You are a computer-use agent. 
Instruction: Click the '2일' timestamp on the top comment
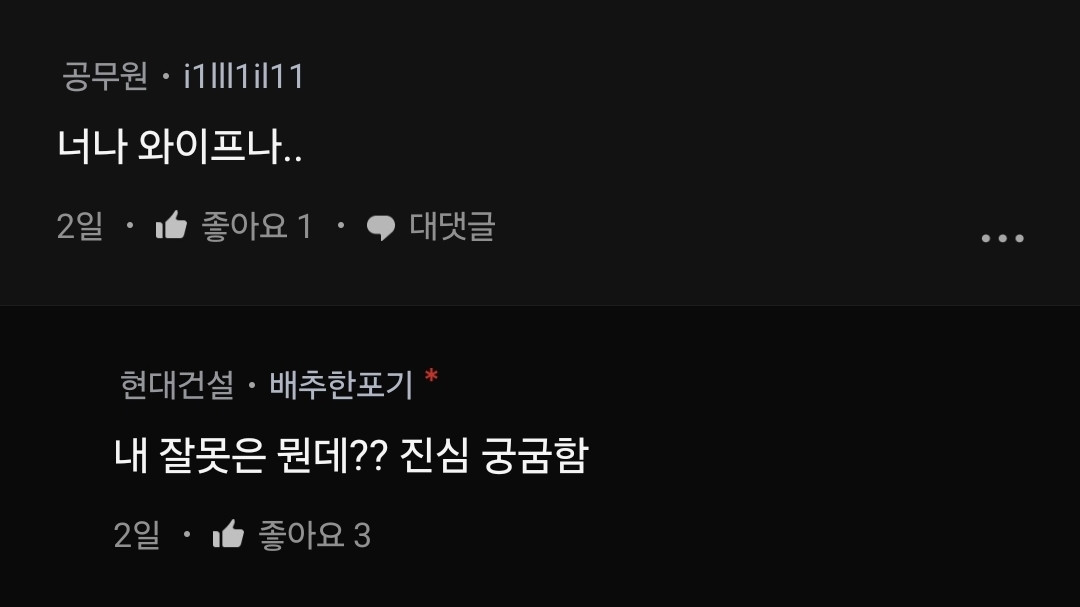[80, 226]
